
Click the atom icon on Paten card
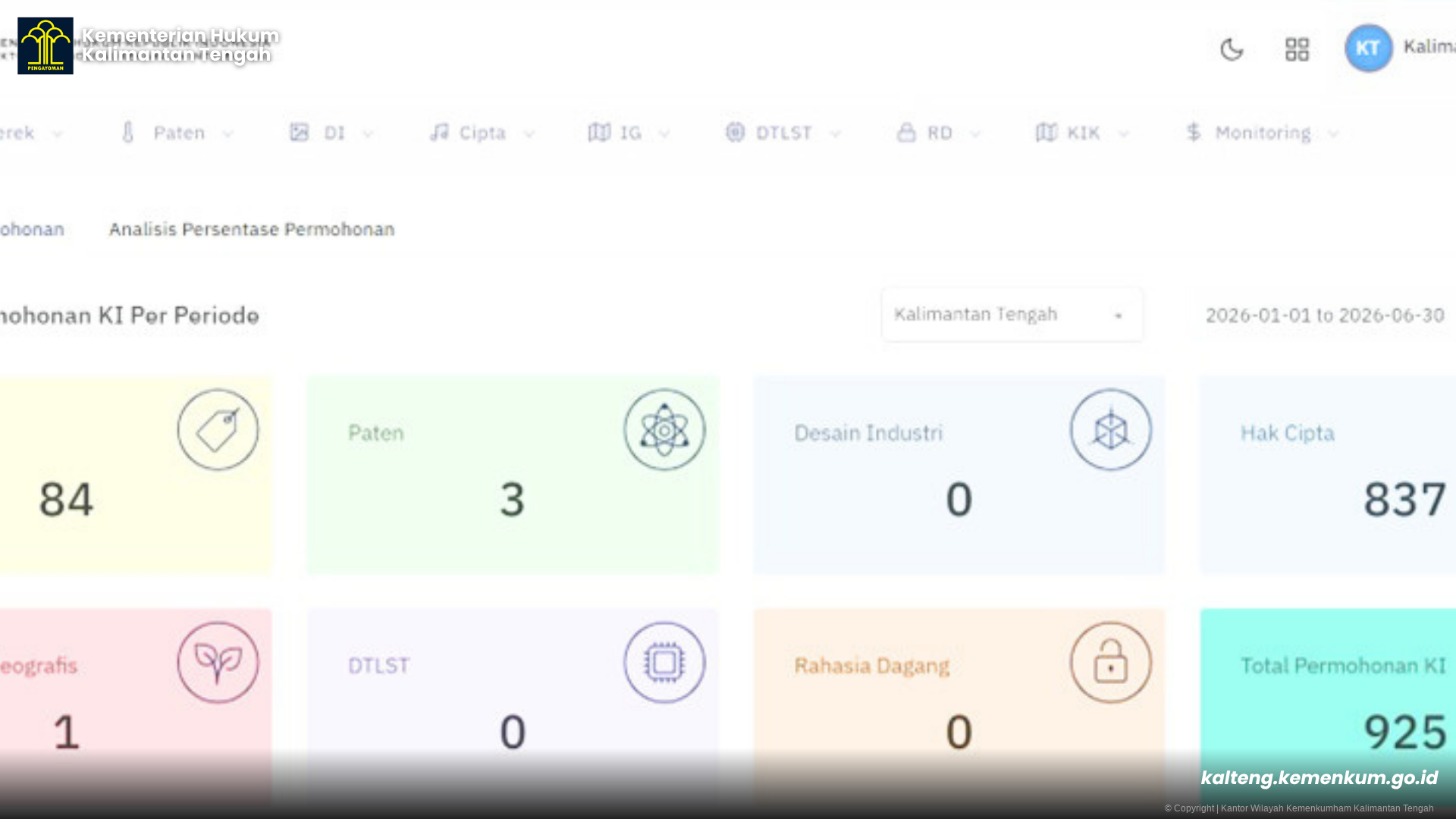pyautogui.click(x=664, y=429)
